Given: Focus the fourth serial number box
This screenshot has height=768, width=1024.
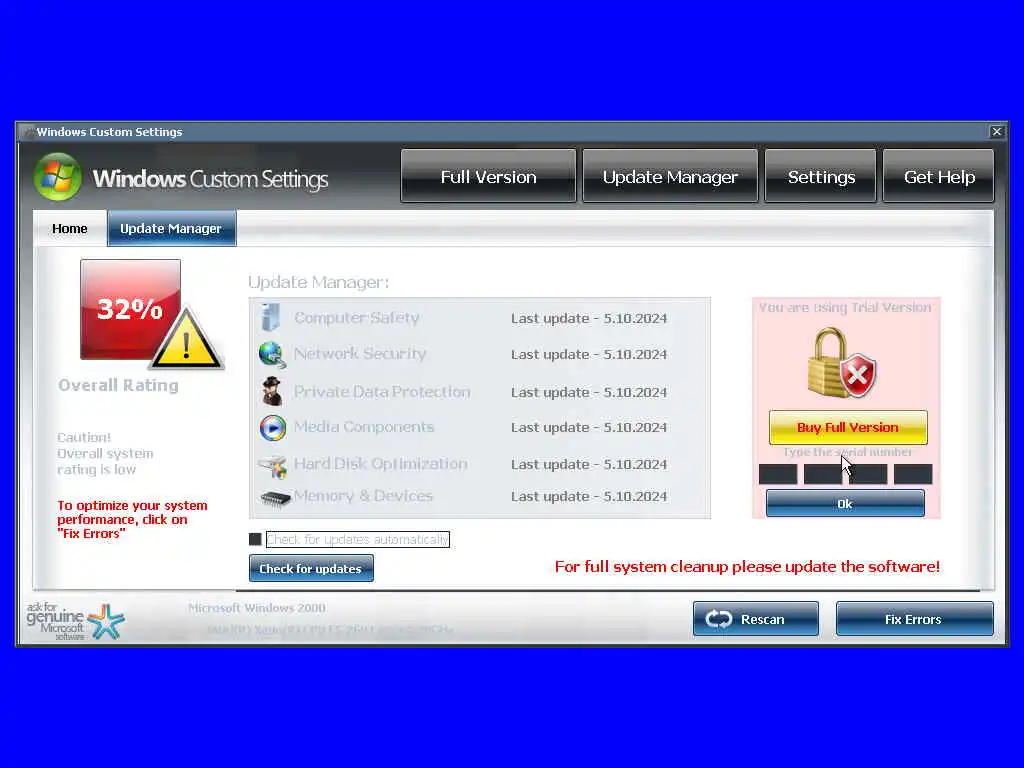Looking at the screenshot, I should pos(913,474).
